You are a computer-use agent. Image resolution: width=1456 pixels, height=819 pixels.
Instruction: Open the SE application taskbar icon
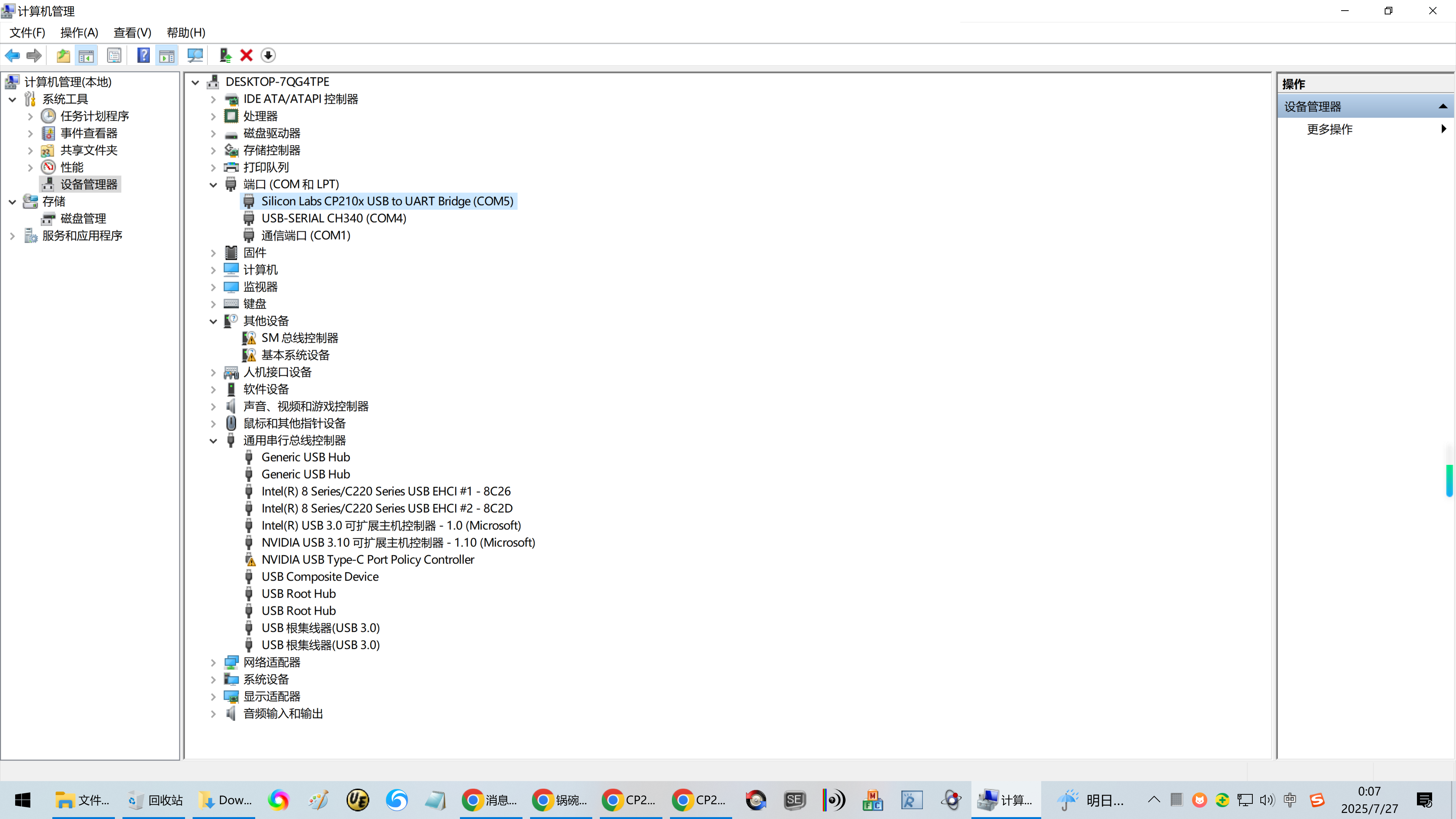(x=795, y=800)
